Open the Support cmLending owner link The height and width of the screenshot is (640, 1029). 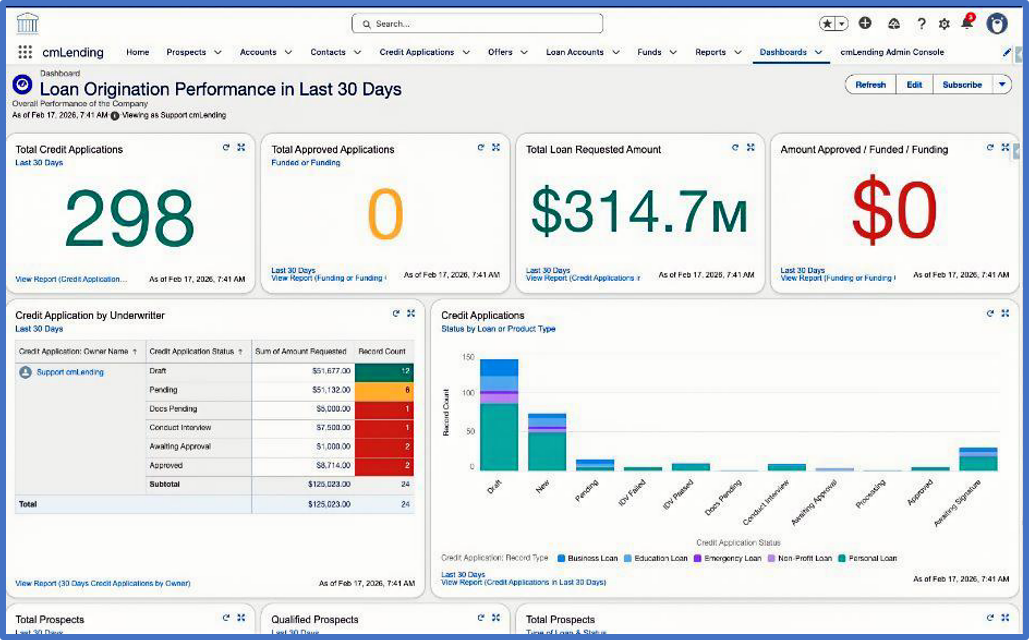coord(70,372)
